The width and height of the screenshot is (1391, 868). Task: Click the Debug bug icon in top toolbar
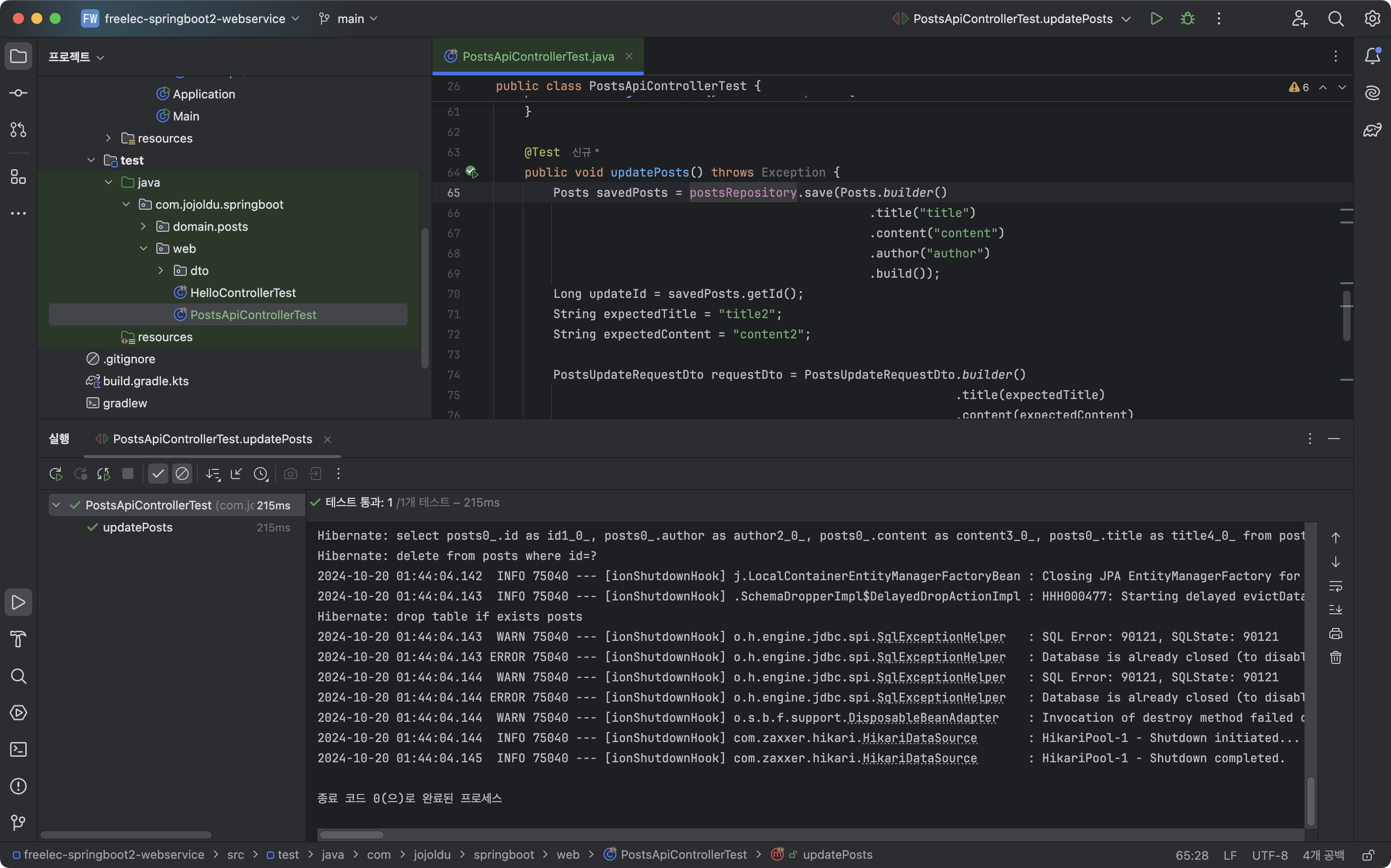(x=1187, y=19)
